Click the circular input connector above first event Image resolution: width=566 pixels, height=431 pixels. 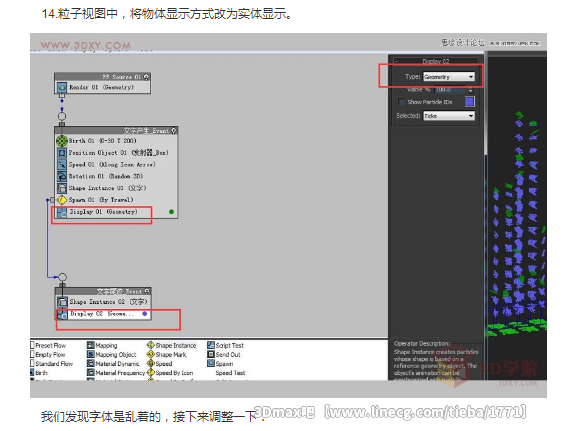tap(62, 117)
